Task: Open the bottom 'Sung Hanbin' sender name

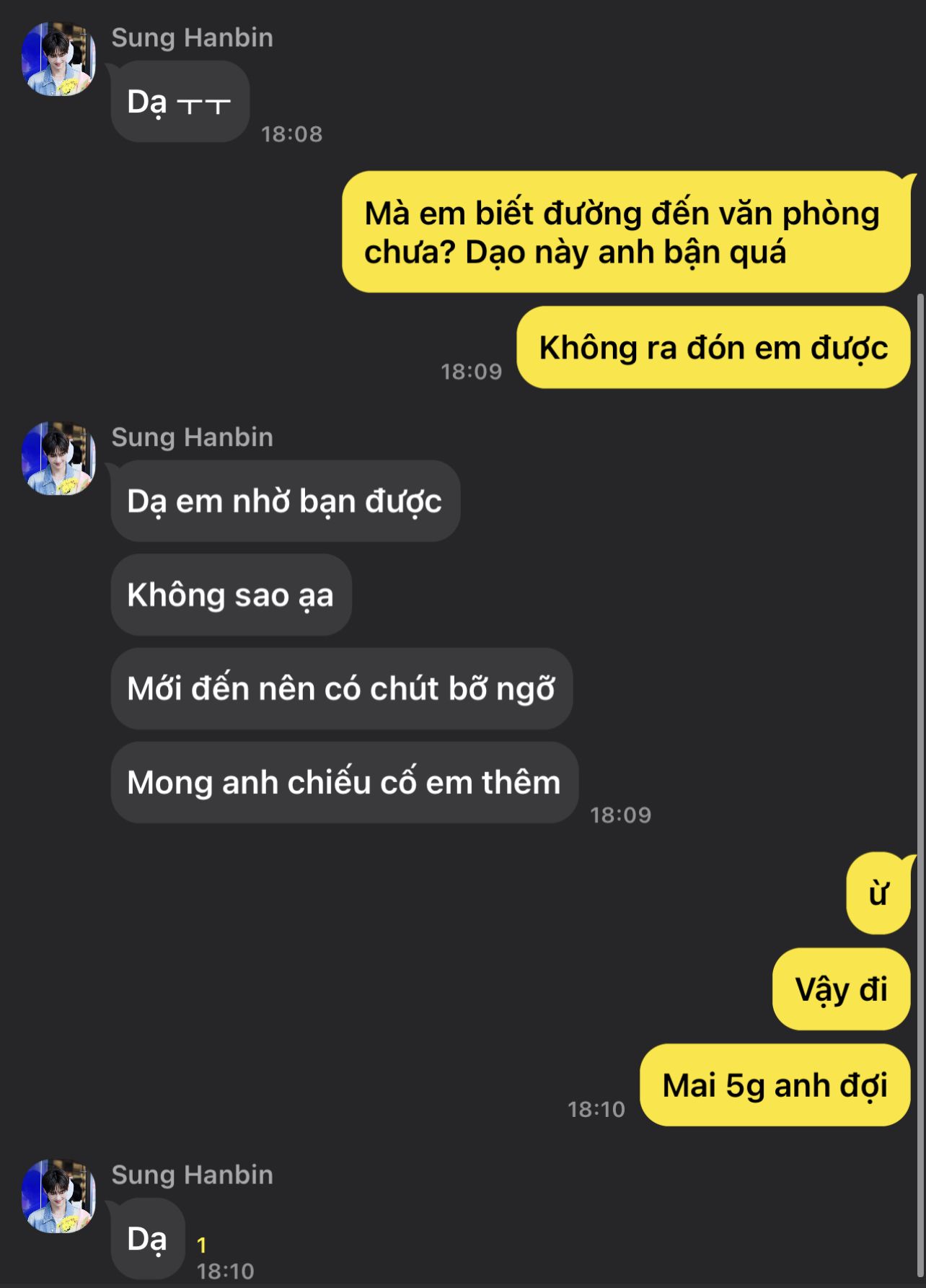Action: tap(193, 1175)
